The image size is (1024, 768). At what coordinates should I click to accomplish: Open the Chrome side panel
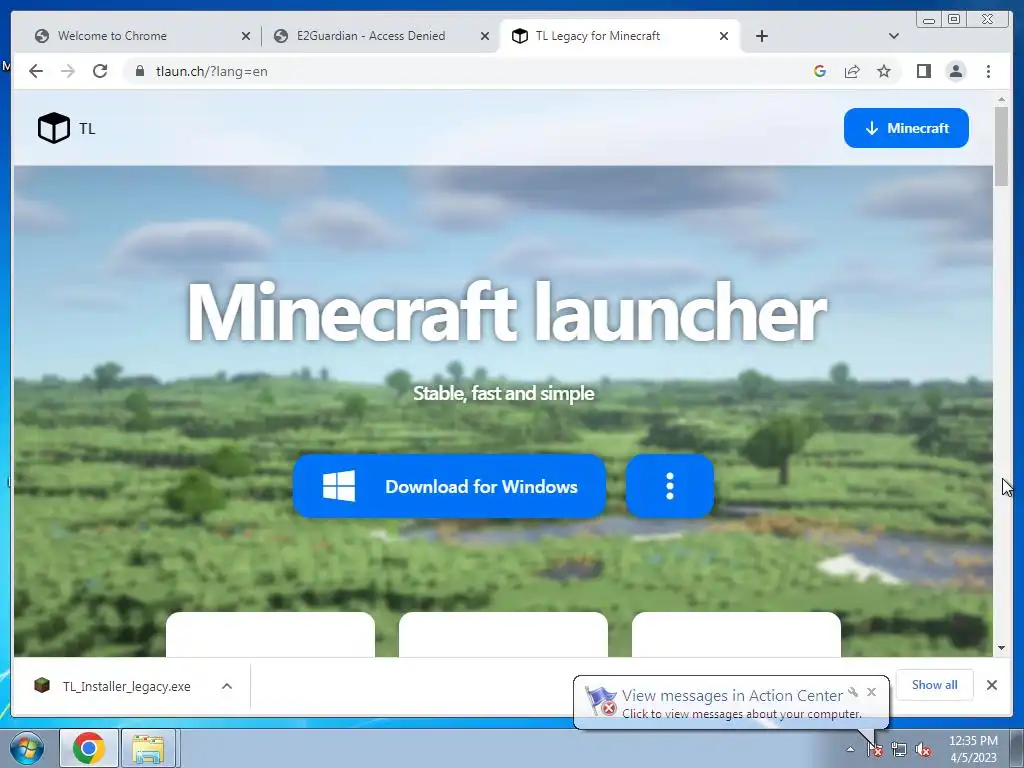pos(923,71)
